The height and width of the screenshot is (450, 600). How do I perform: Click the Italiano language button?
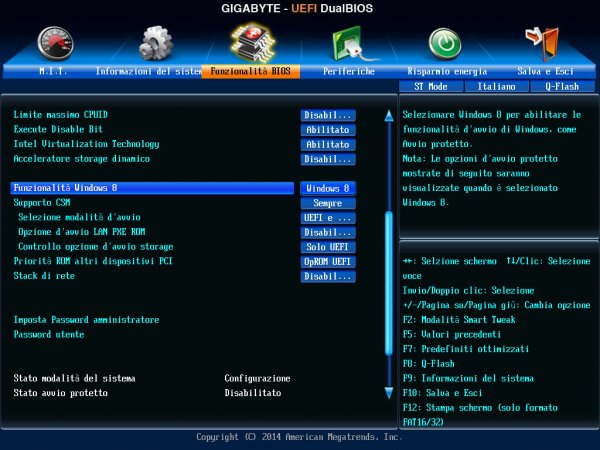click(496, 86)
